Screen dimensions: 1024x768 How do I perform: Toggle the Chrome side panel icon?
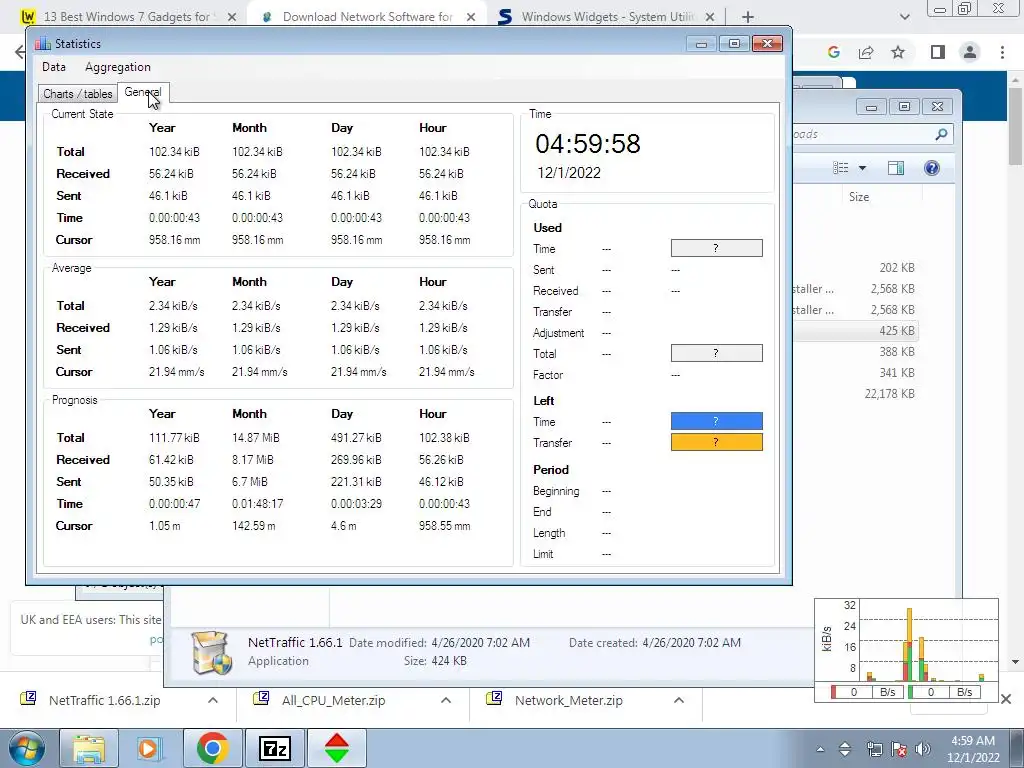point(937,52)
